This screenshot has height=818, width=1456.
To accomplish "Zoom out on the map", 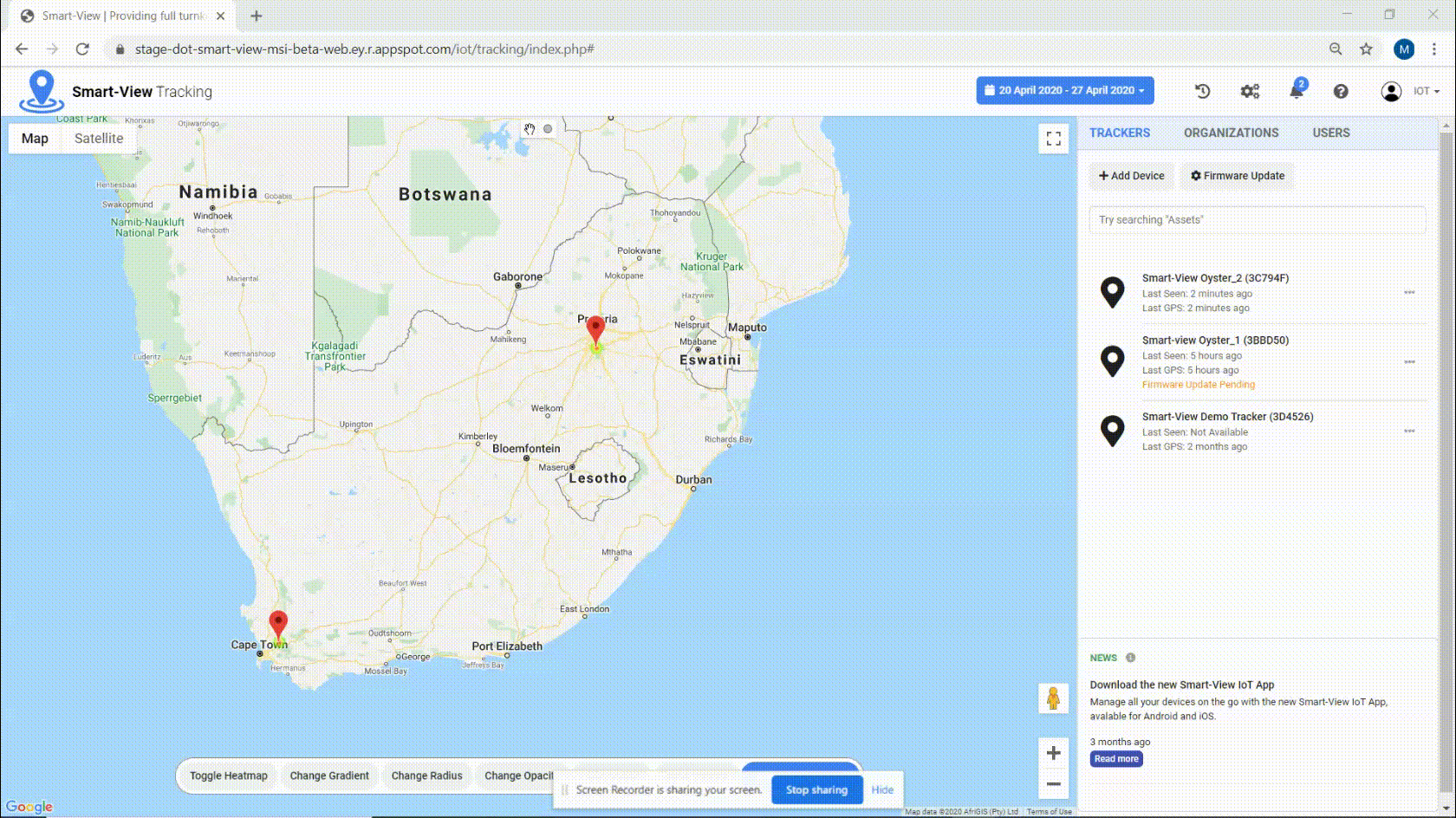I will (1053, 784).
